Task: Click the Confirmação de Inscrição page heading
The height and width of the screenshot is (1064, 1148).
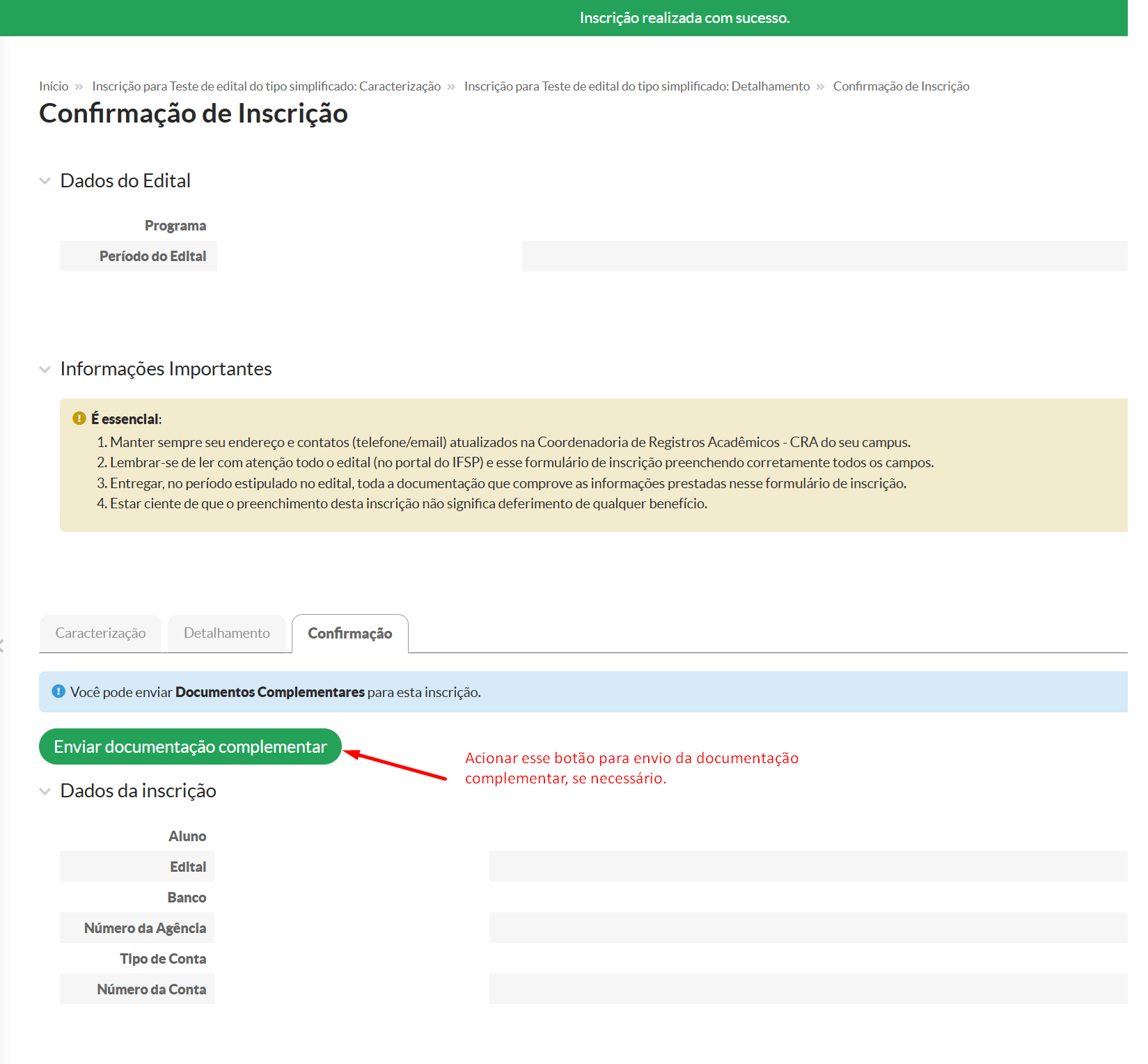Action: point(194,114)
